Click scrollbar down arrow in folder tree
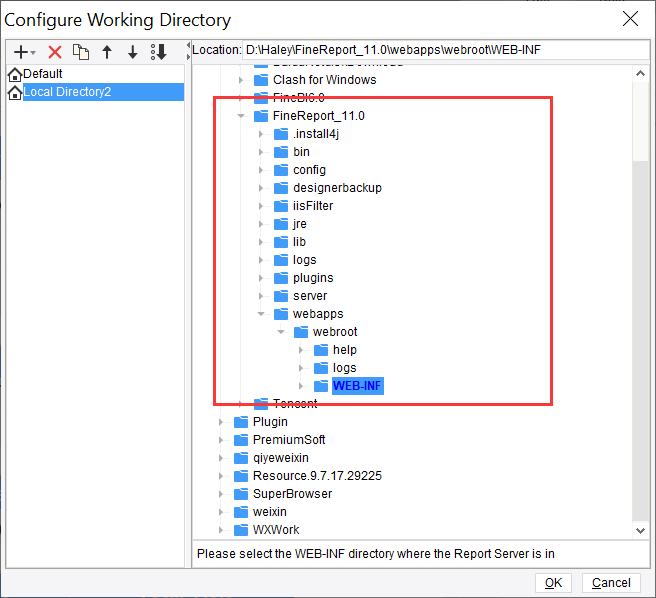 [640, 531]
